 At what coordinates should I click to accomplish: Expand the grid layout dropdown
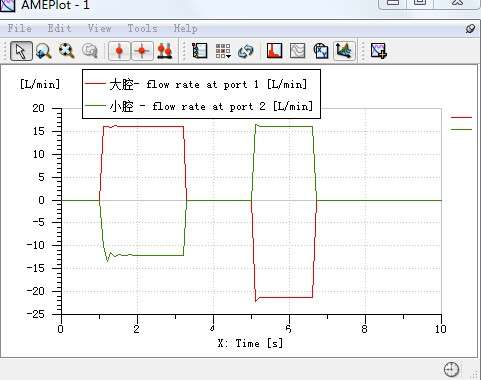(x=223, y=51)
